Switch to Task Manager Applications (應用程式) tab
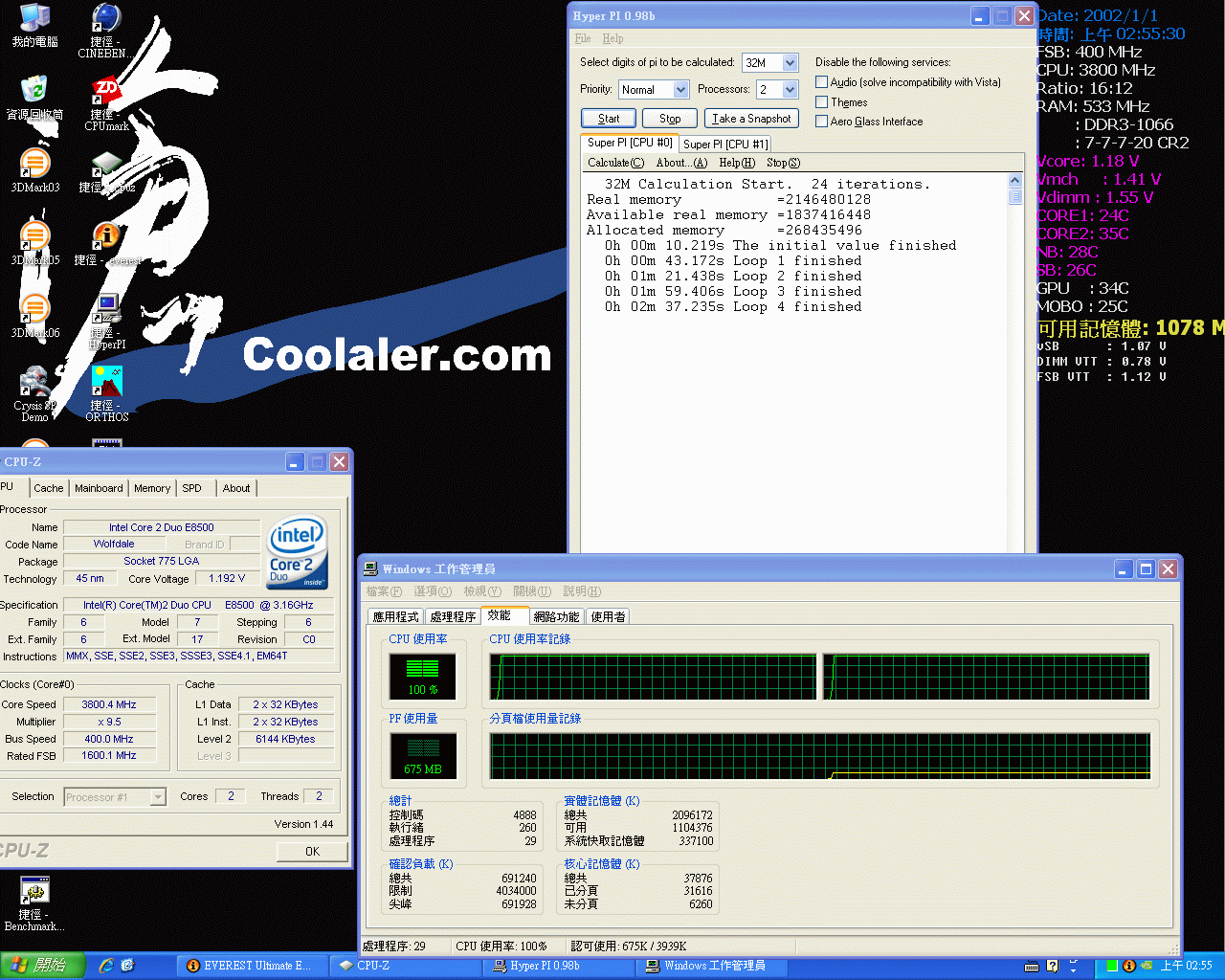Viewport: 1225px width, 980px height. click(x=396, y=617)
